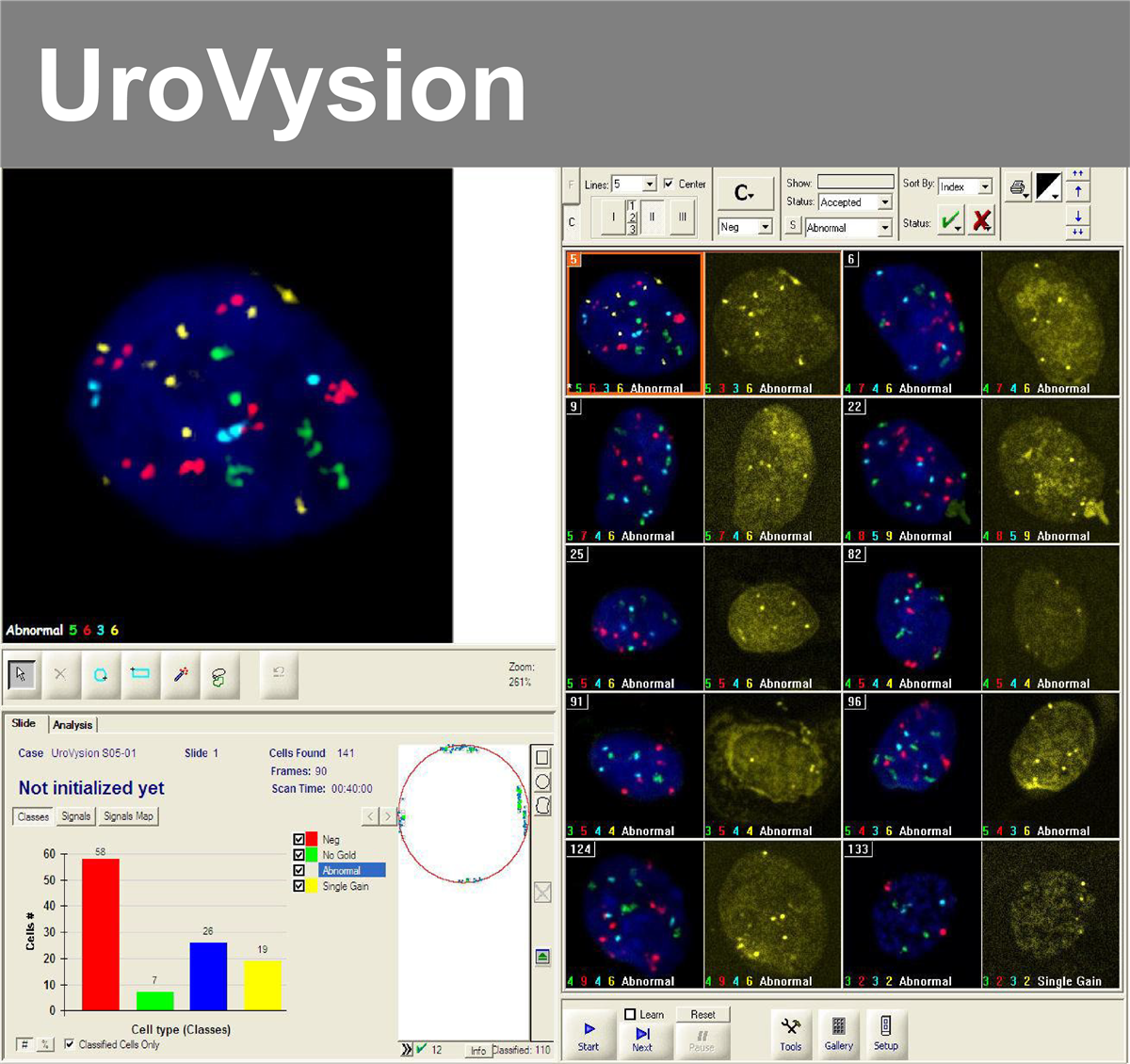The width and height of the screenshot is (1130, 1064).
Task: Click the green No Gold color swatch
Action: pos(312,855)
